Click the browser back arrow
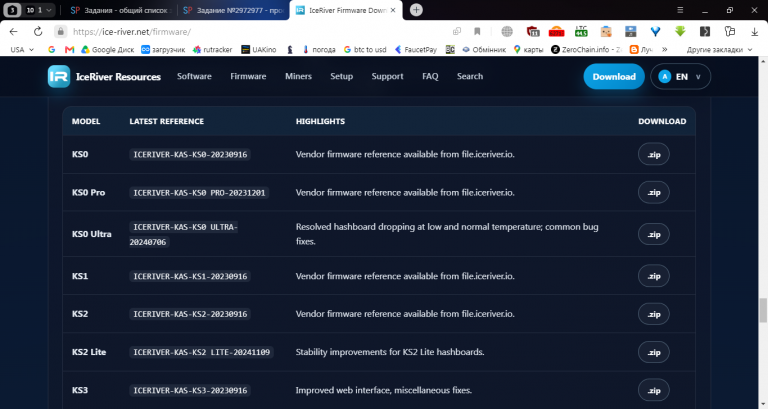768x409 pixels. coord(13,31)
